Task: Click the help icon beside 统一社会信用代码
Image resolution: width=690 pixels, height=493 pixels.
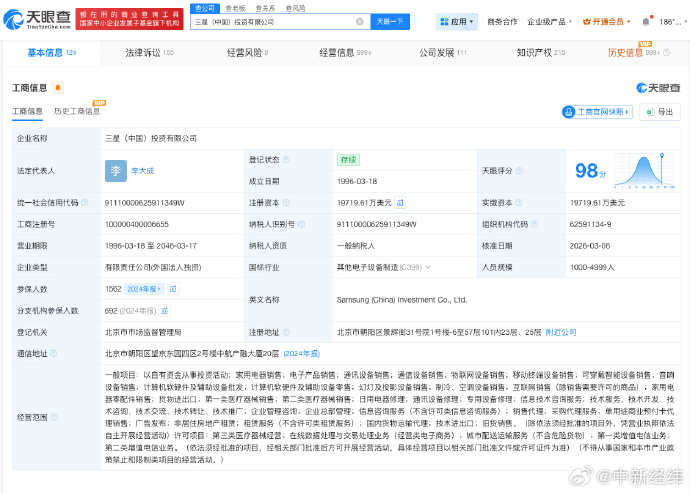Action: click(84, 202)
